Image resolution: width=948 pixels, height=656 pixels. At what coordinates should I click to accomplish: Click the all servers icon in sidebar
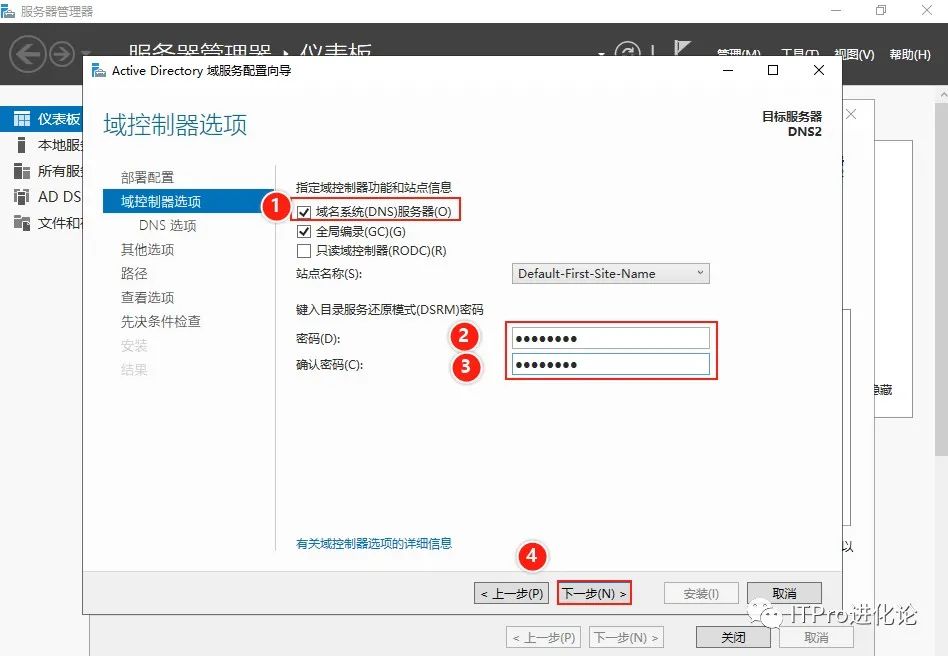click(x=22, y=171)
